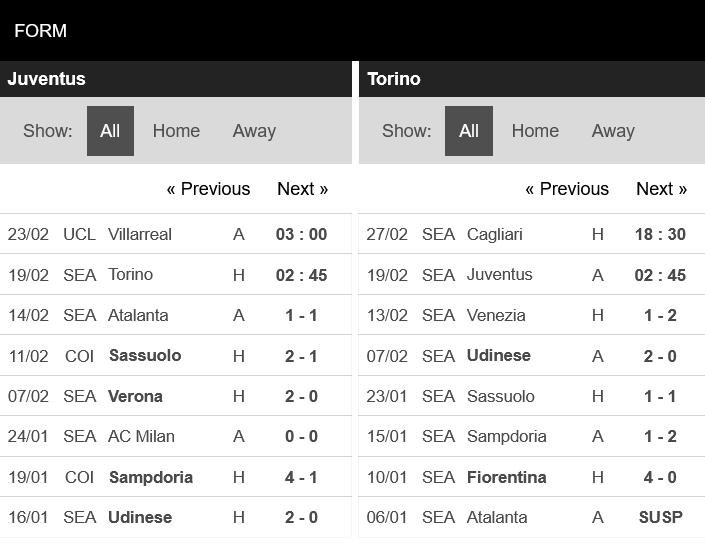The width and height of the screenshot is (705, 547).
Task: Go to Previous Juventus matches
Action: point(208,189)
